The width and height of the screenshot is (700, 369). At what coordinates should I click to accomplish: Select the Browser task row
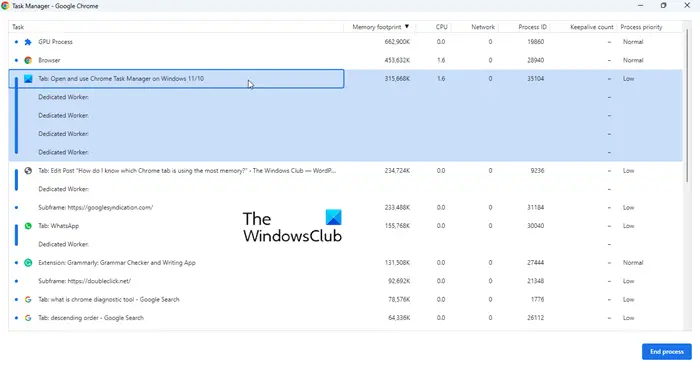coord(346,60)
